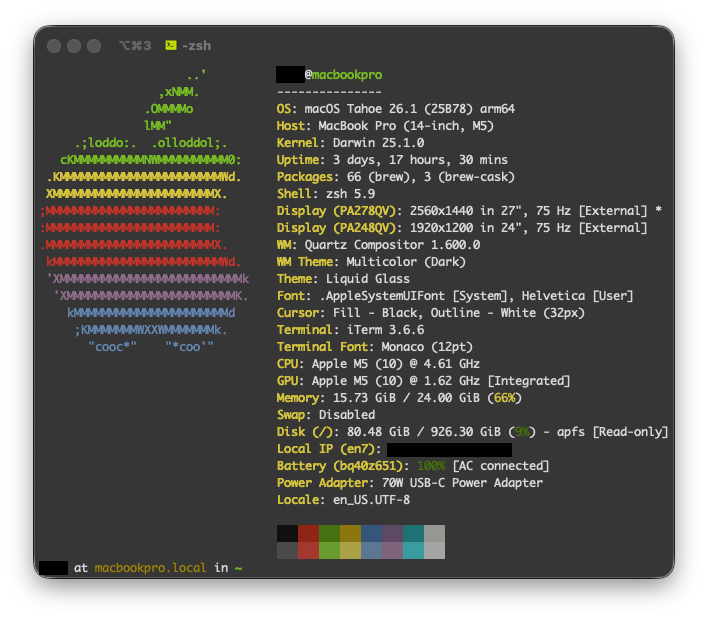
Task: Click the dark blue swatch in top row
Action: [x=372, y=533]
